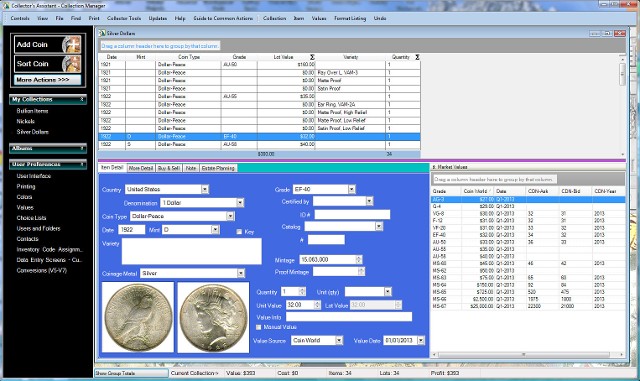Click the More Actions >>> button

click(48, 80)
